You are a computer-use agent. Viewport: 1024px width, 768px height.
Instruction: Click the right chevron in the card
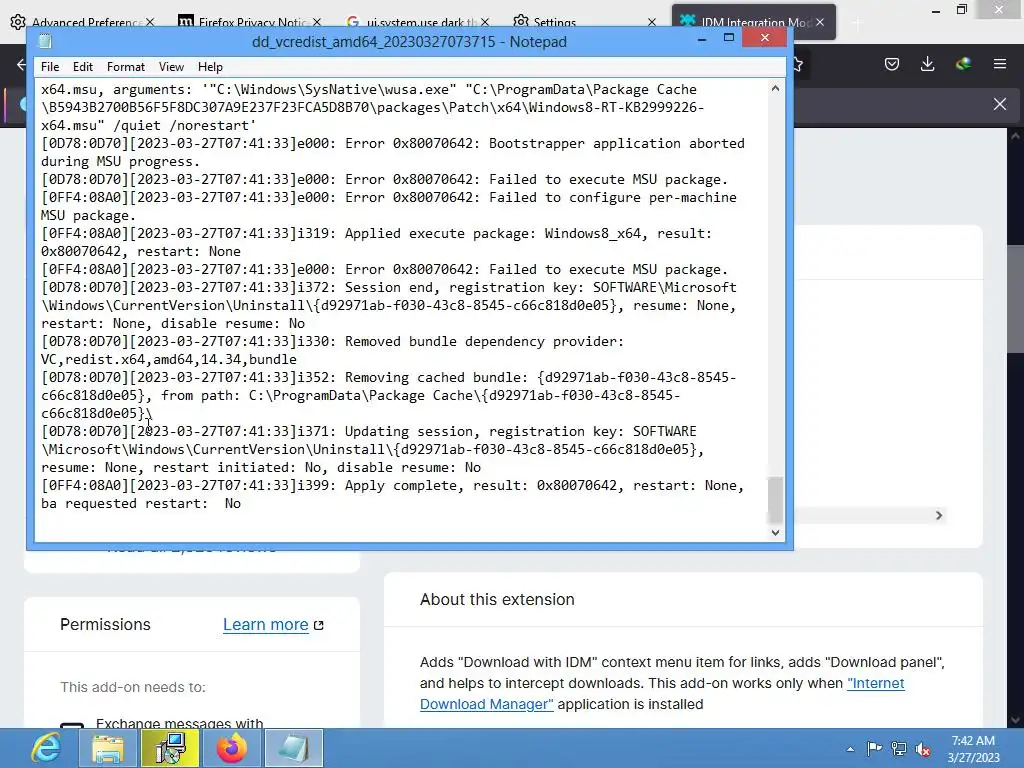tap(939, 515)
